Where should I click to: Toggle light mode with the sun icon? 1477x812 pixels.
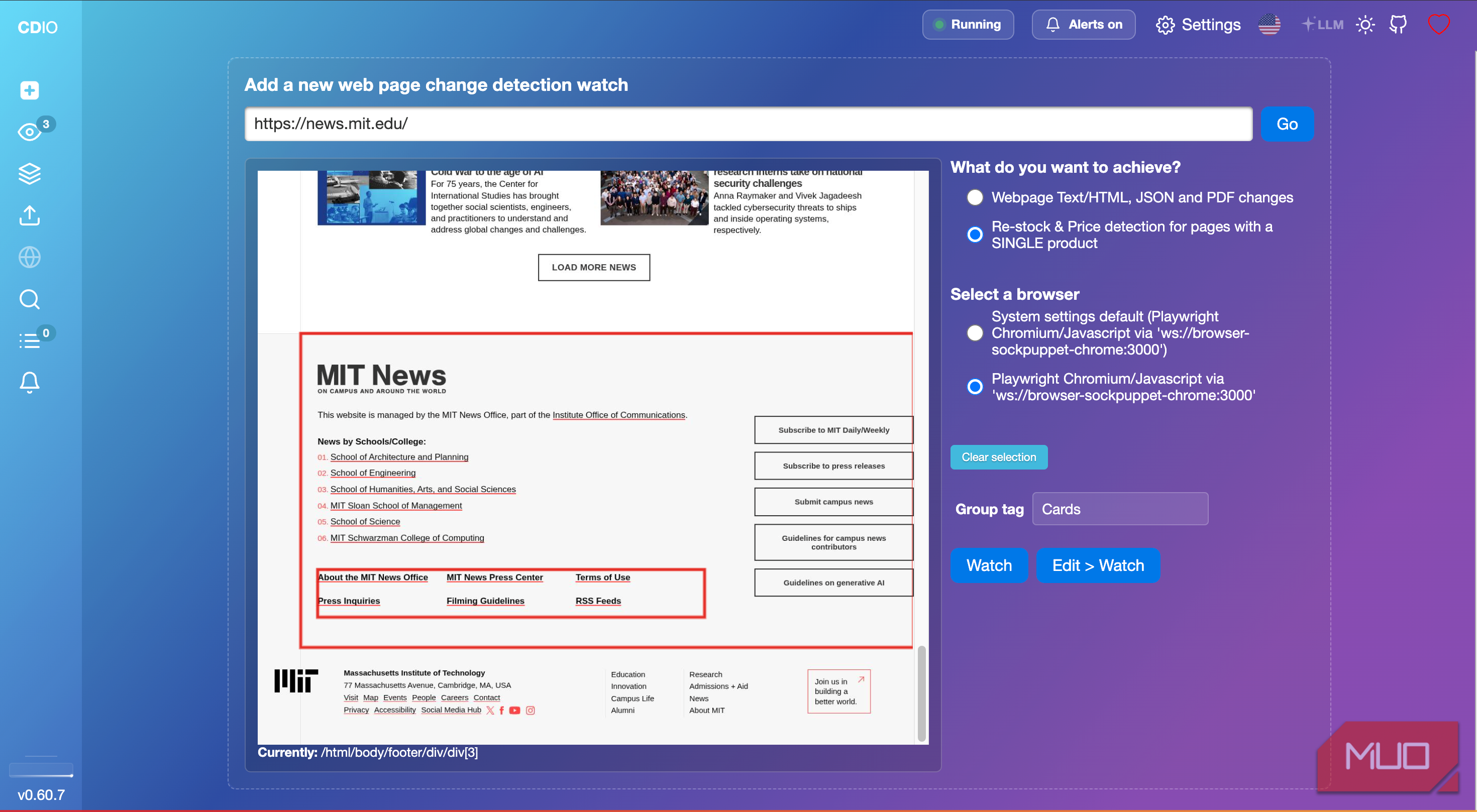[x=1365, y=25]
